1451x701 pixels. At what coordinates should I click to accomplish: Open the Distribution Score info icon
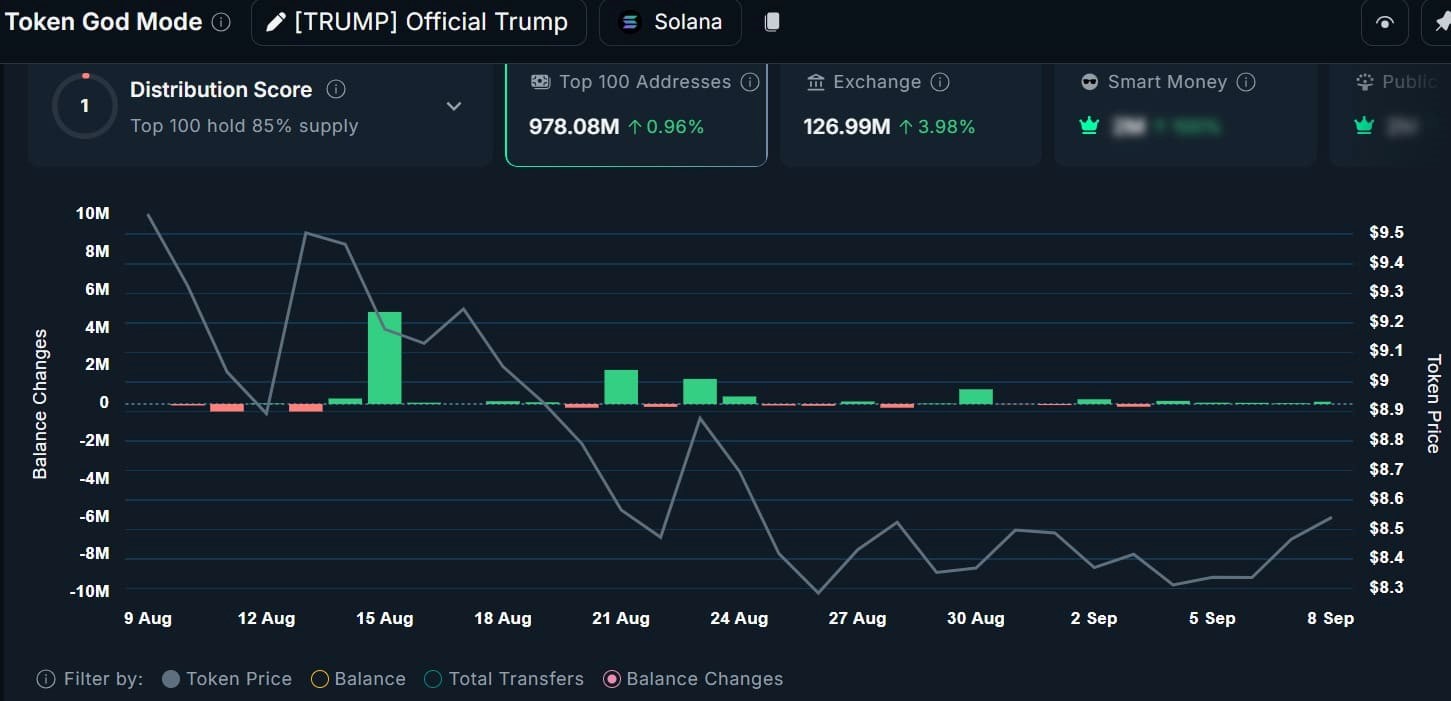pyautogui.click(x=336, y=89)
